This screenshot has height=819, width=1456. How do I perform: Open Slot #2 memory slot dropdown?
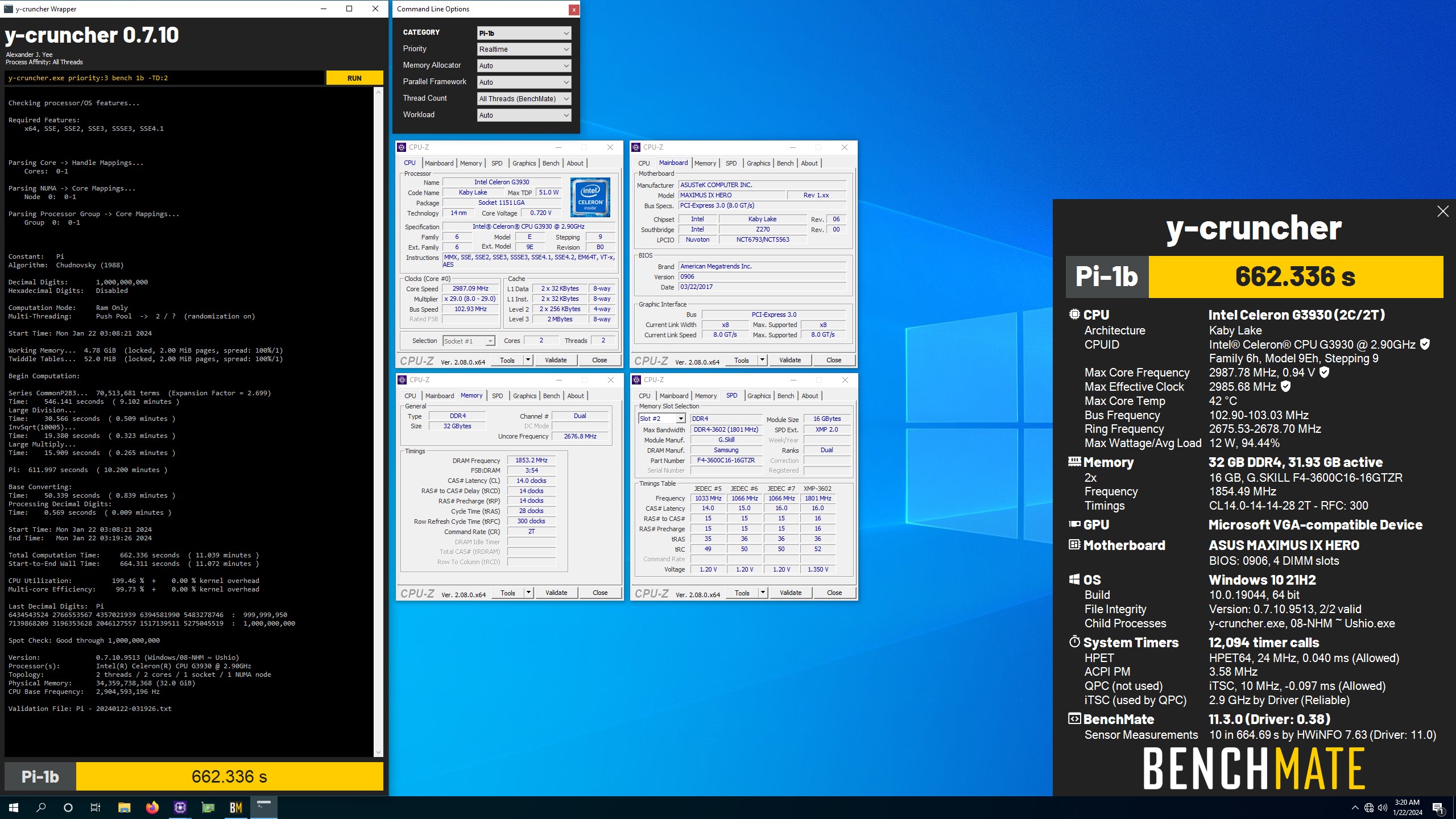tap(662, 419)
